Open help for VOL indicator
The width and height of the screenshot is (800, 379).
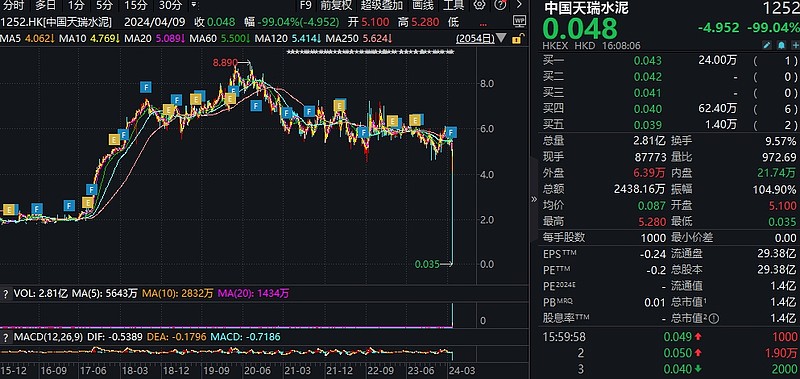coord(6,294)
